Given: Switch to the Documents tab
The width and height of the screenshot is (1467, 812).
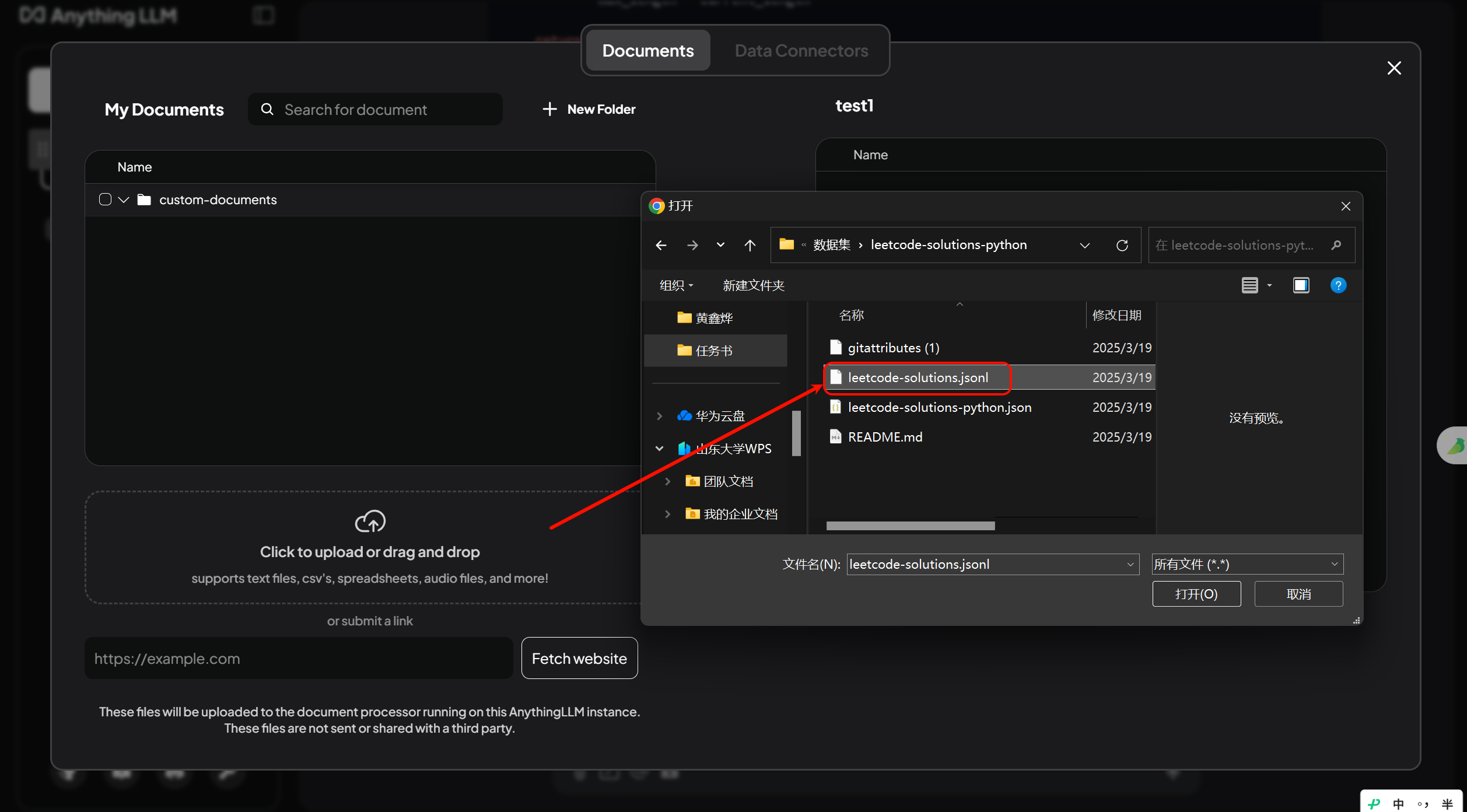Looking at the screenshot, I should 647,51.
